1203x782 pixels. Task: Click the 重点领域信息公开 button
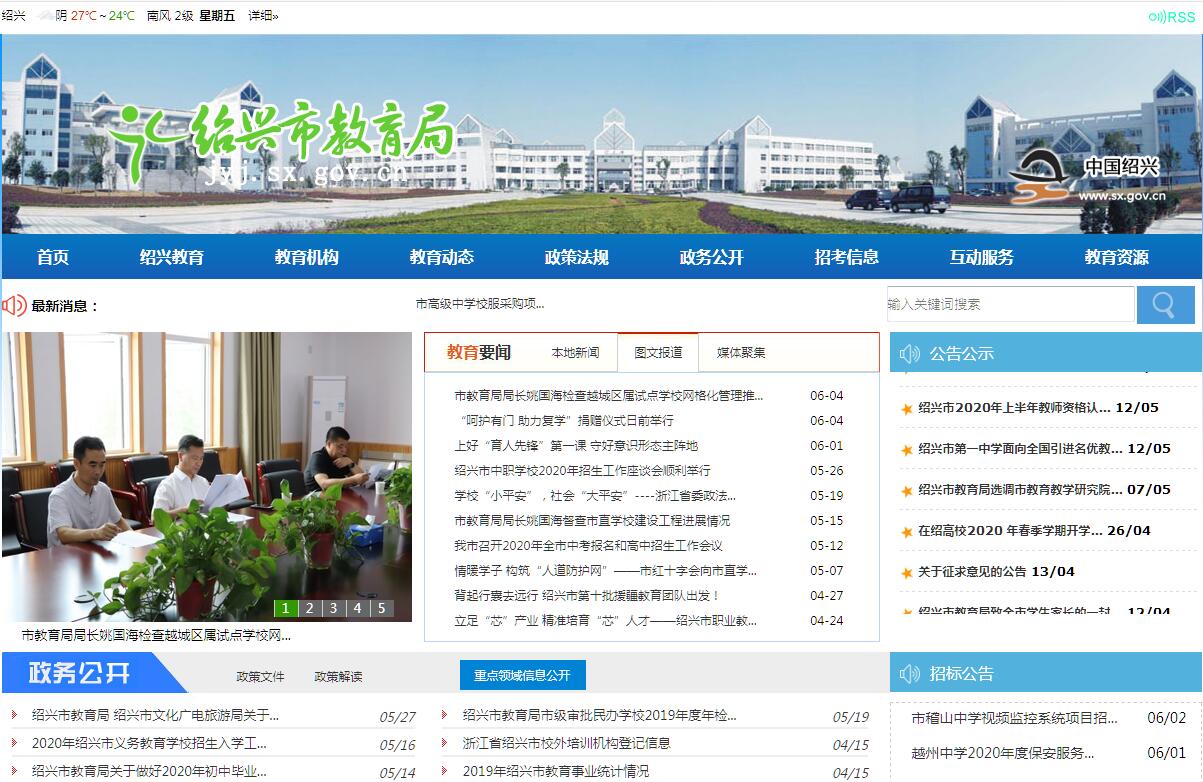522,675
